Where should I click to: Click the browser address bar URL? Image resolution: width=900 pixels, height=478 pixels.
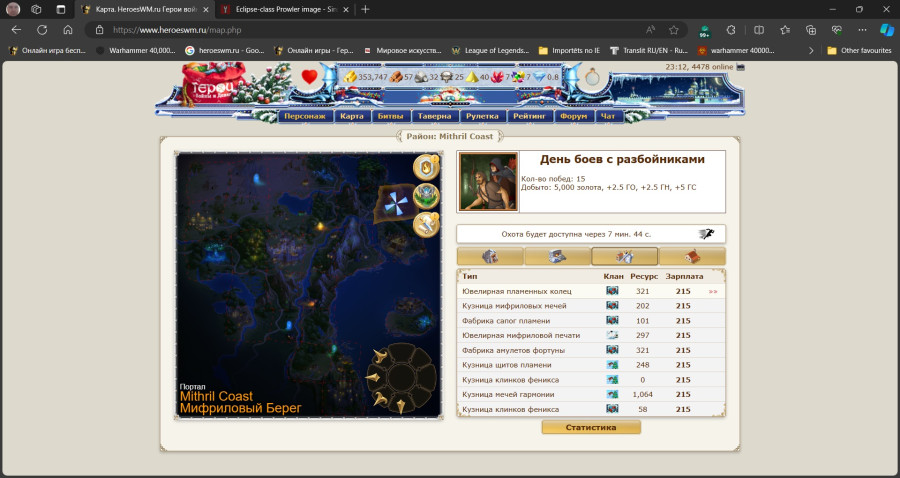(177, 30)
